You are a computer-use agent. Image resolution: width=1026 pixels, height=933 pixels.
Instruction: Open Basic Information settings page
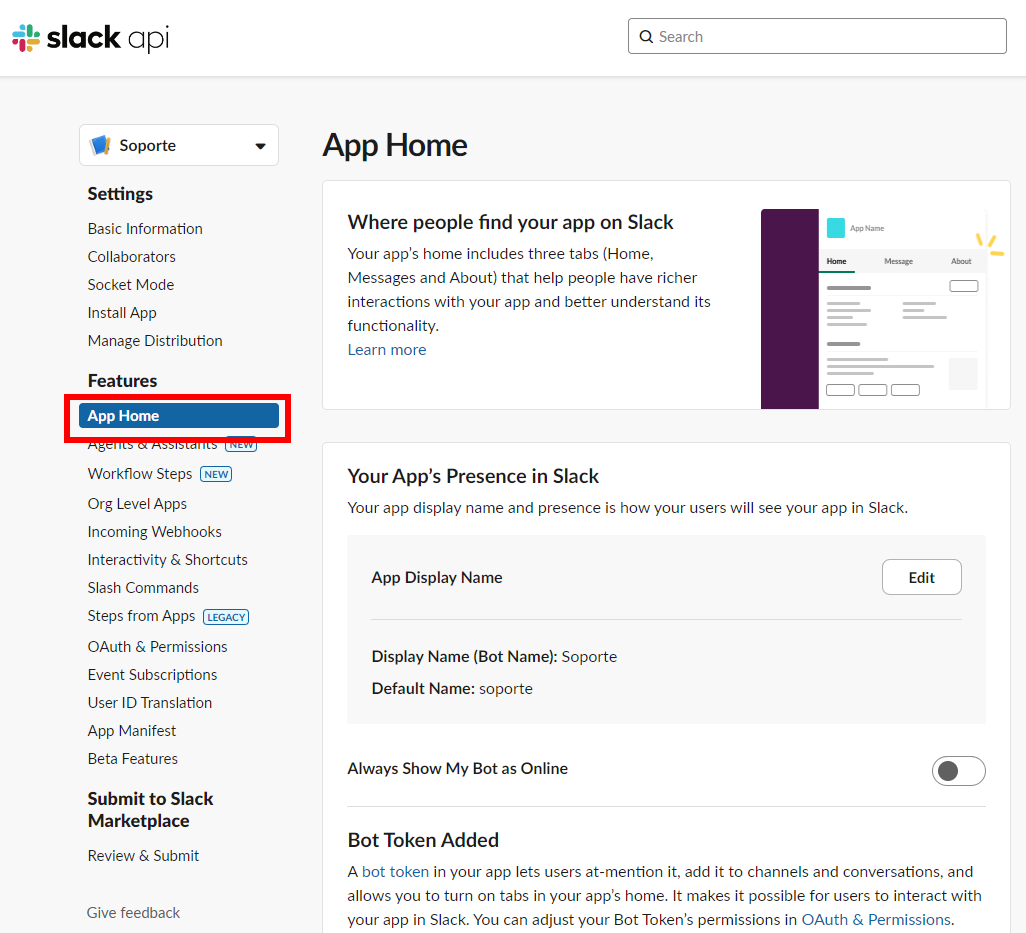click(145, 229)
